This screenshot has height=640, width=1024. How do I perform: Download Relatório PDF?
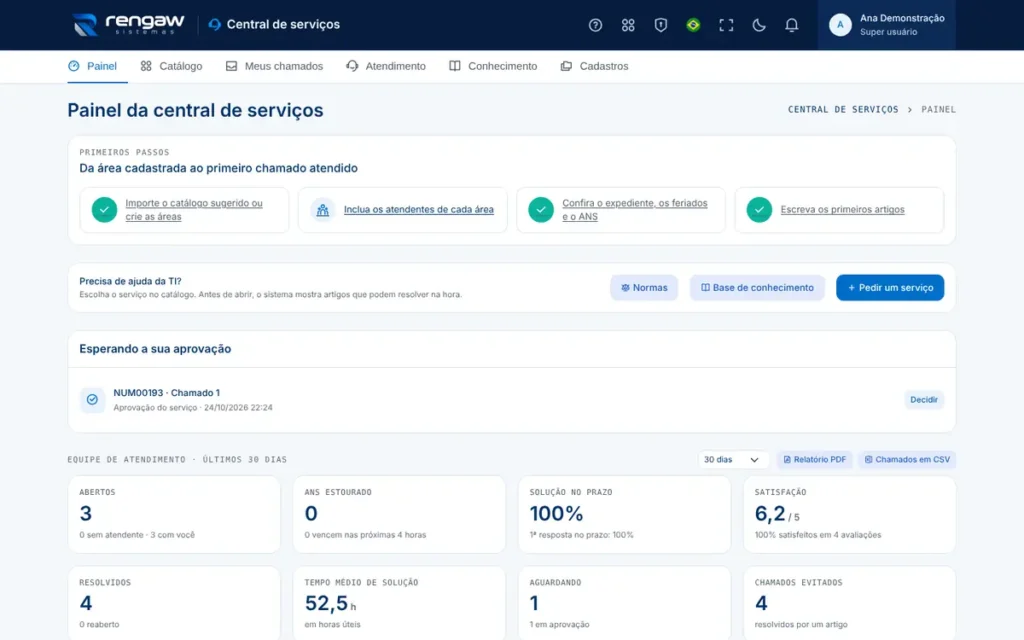click(814, 460)
